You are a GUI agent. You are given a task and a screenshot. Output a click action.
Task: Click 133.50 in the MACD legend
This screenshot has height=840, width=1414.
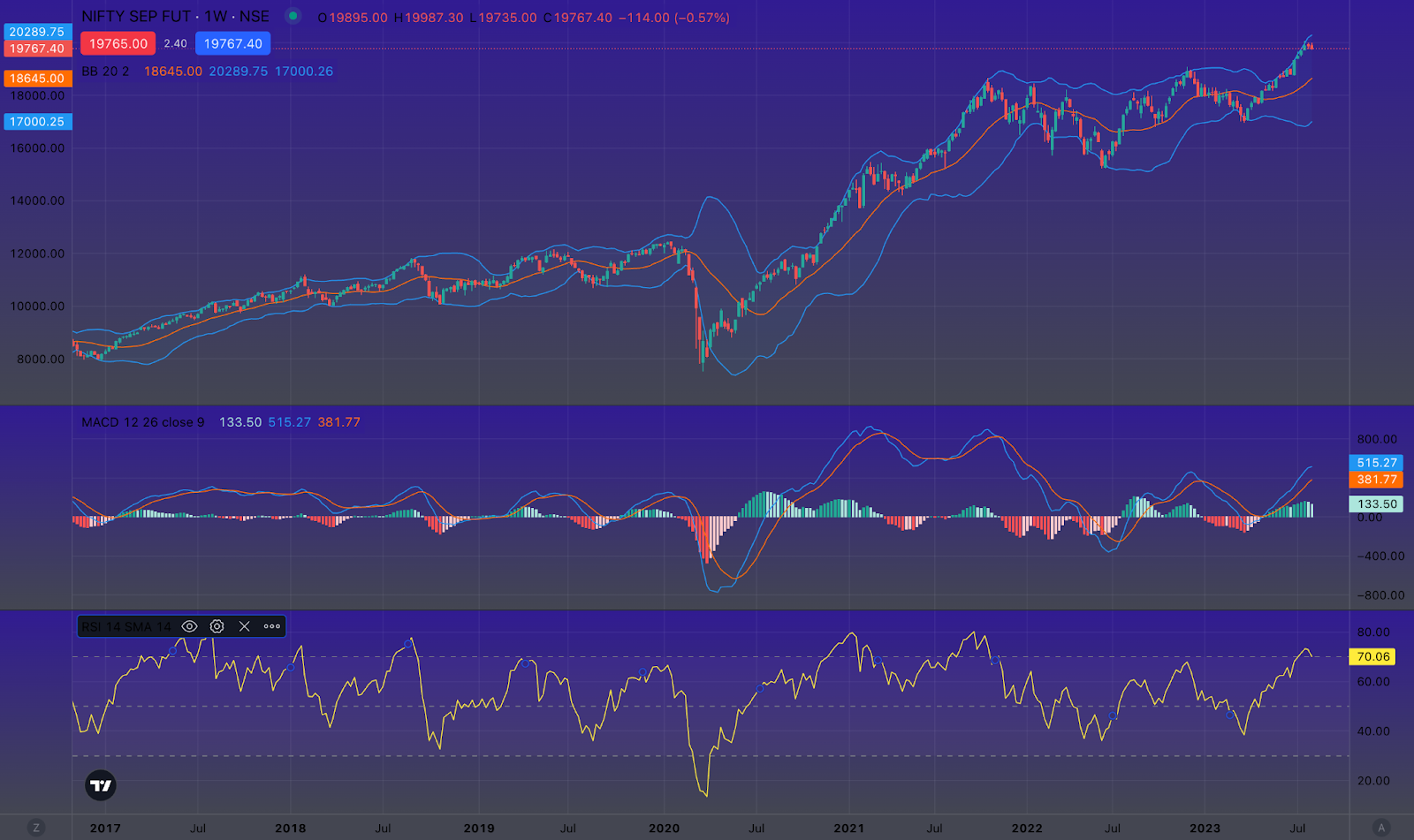tap(240, 422)
